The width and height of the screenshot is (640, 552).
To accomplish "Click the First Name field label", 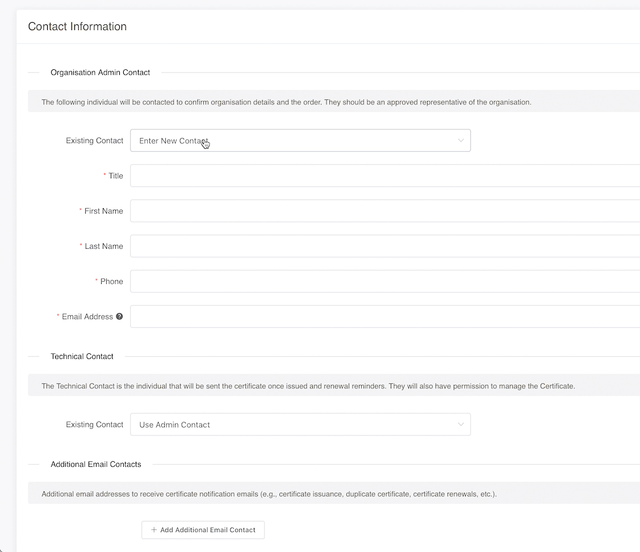I will pyautogui.click(x=104, y=211).
